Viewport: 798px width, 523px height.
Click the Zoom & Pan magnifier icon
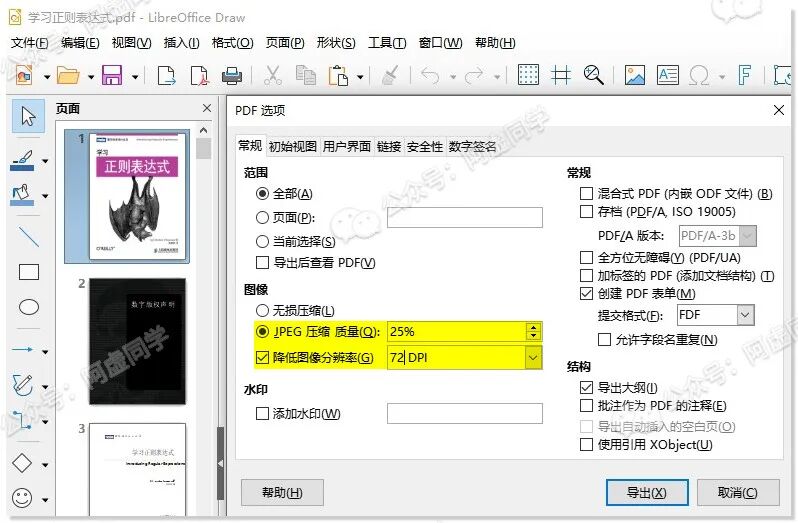tap(593, 75)
